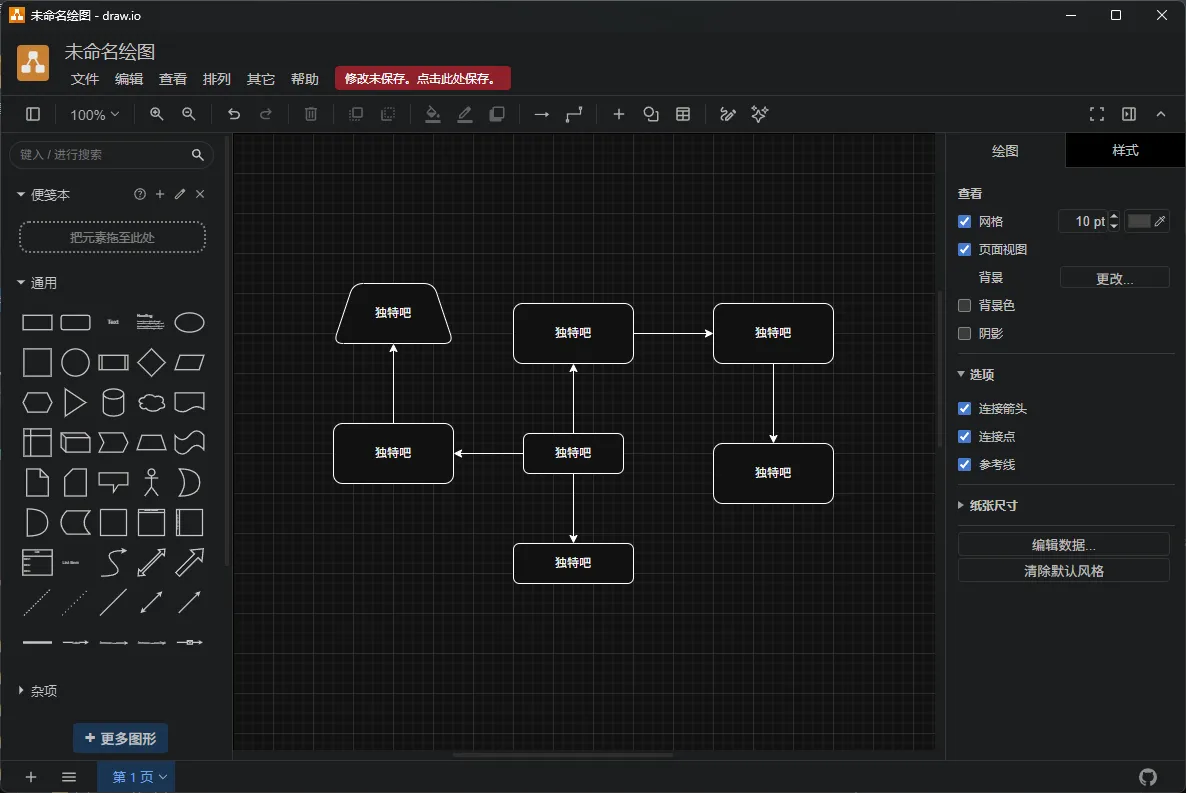Open the 查看 view menu
The width and height of the screenshot is (1186, 793).
(172, 79)
